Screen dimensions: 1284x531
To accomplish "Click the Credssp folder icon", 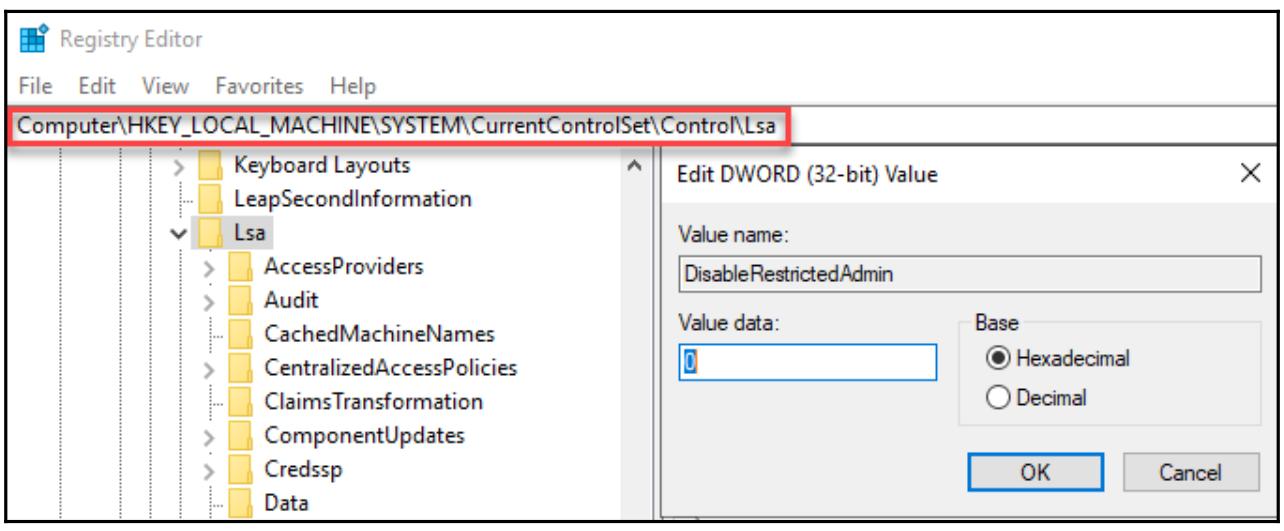I will (x=241, y=469).
